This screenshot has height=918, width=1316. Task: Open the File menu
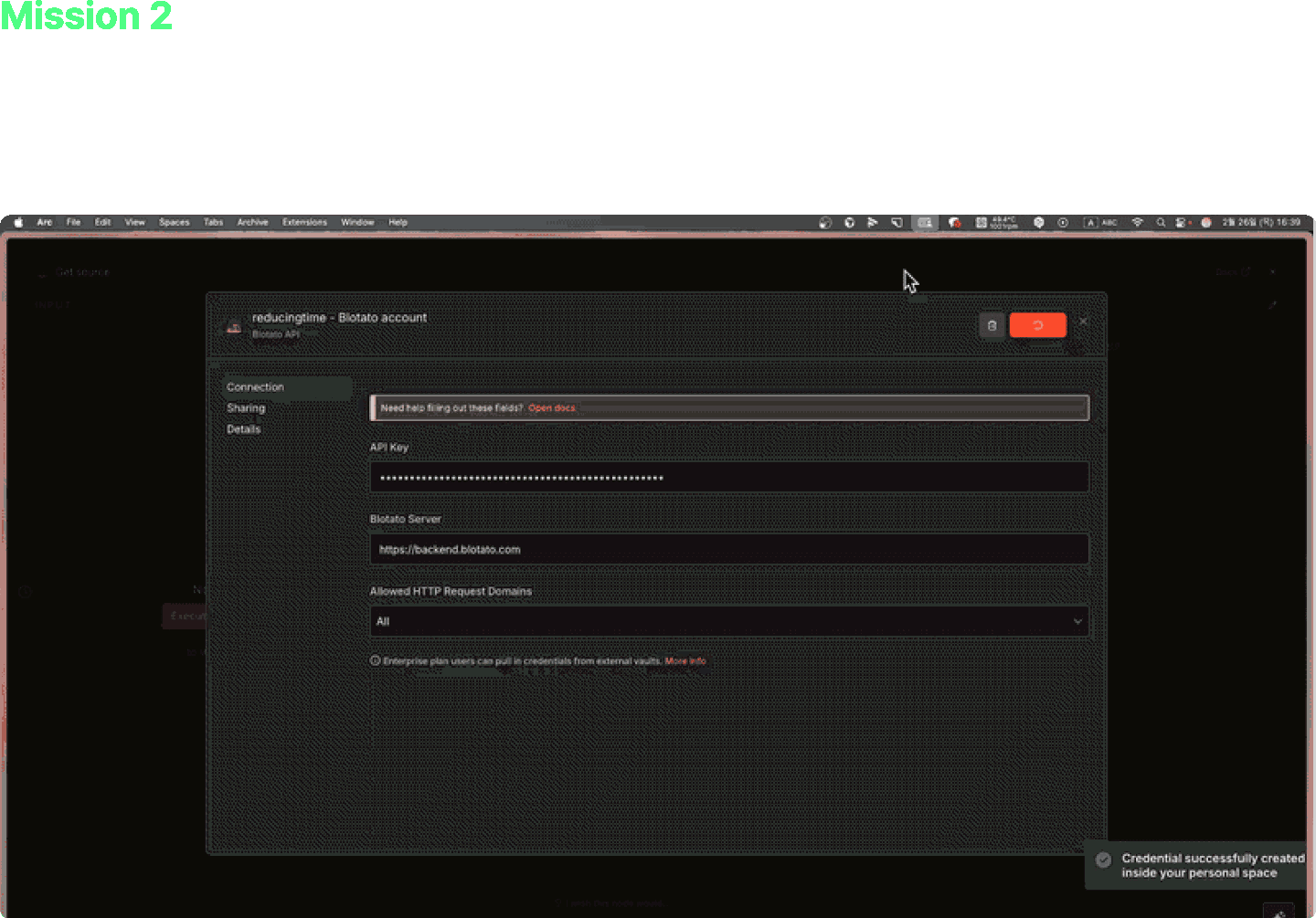point(73,222)
